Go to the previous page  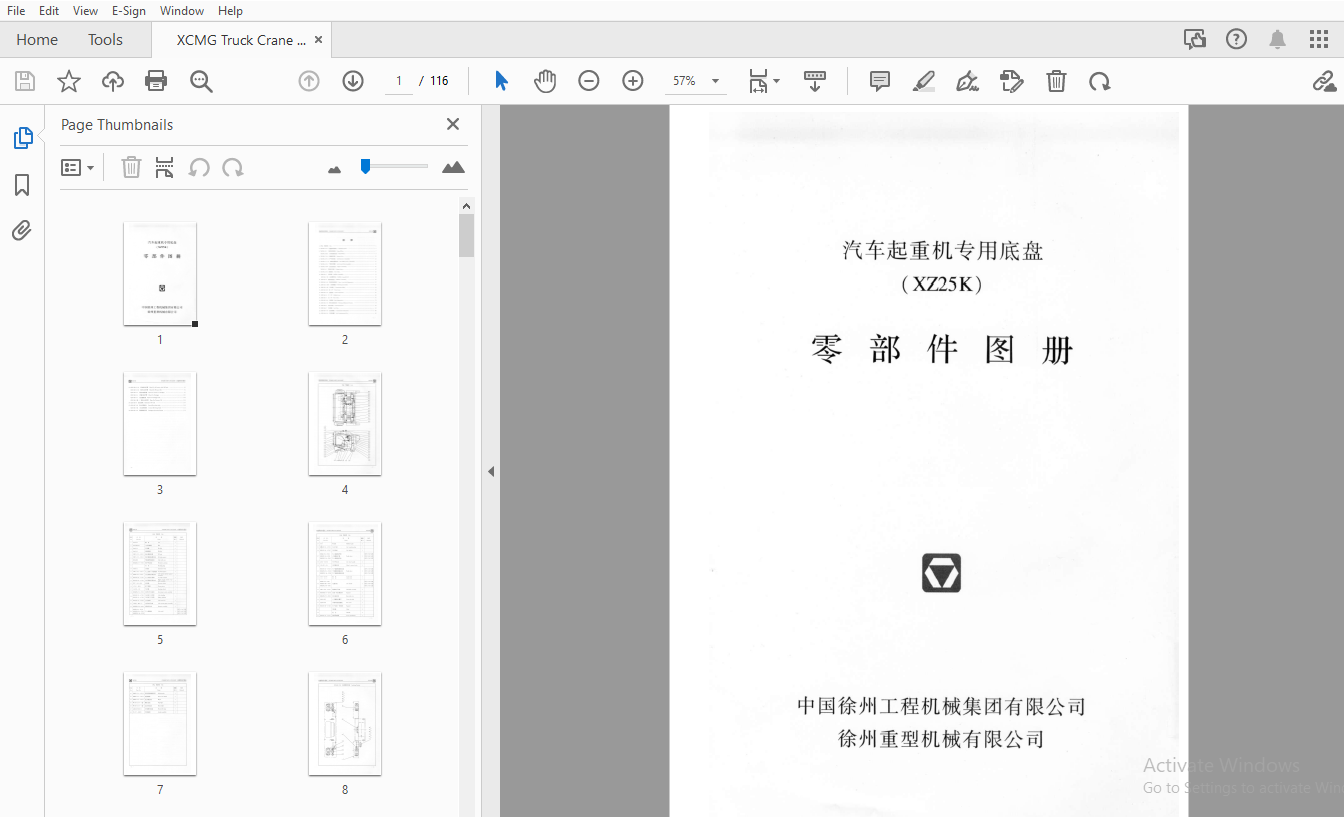[309, 81]
